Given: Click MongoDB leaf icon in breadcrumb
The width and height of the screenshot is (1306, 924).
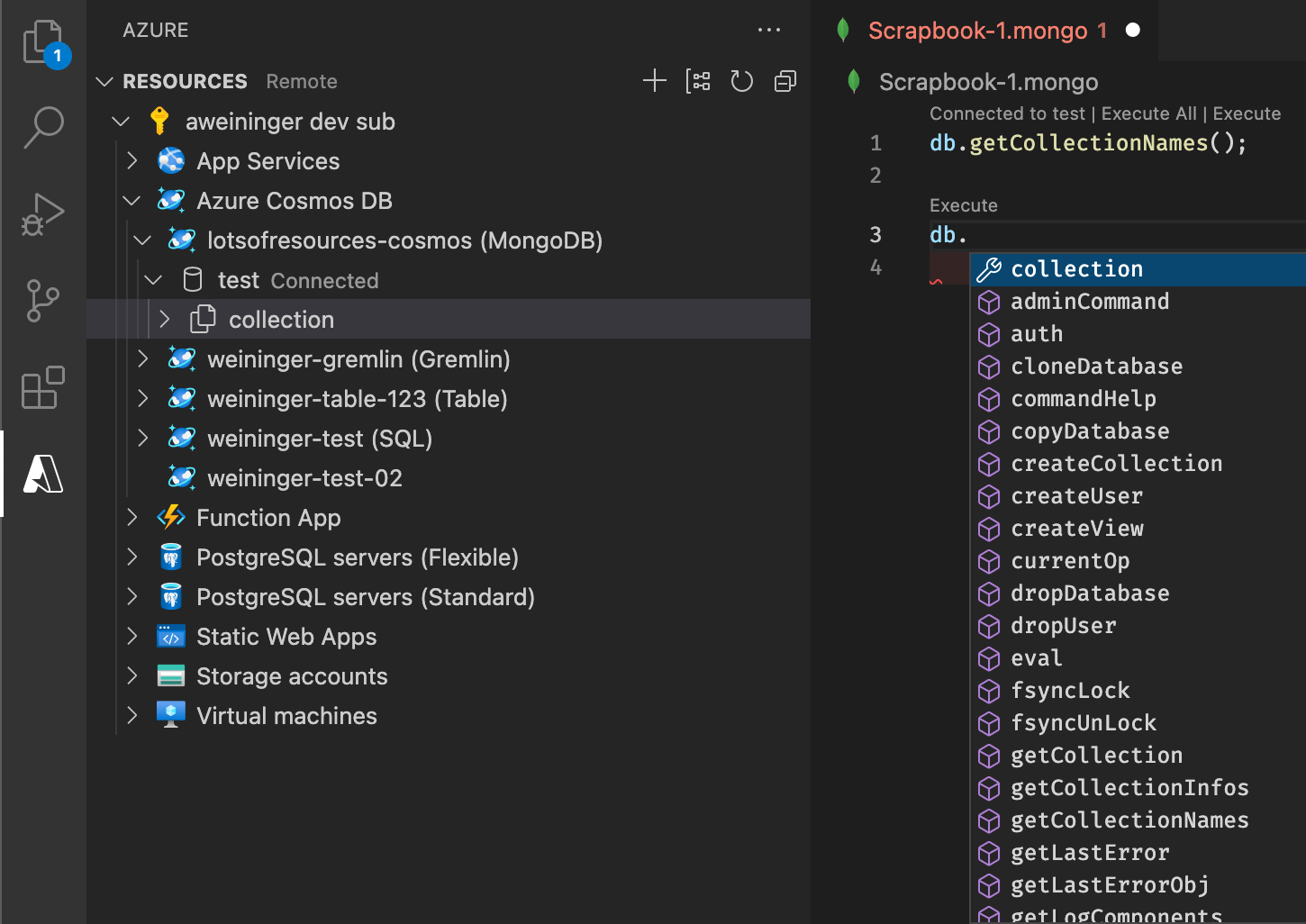Looking at the screenshot, I should pyautogui.click(x=854, y=82).
